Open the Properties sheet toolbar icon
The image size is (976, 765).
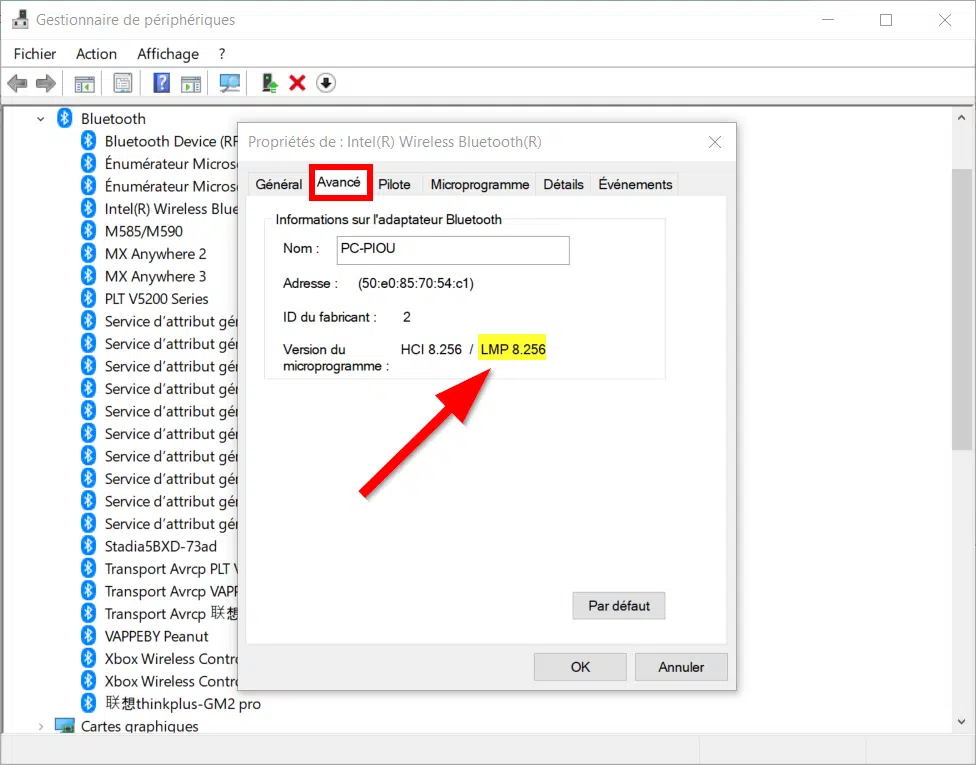[123, 83]
